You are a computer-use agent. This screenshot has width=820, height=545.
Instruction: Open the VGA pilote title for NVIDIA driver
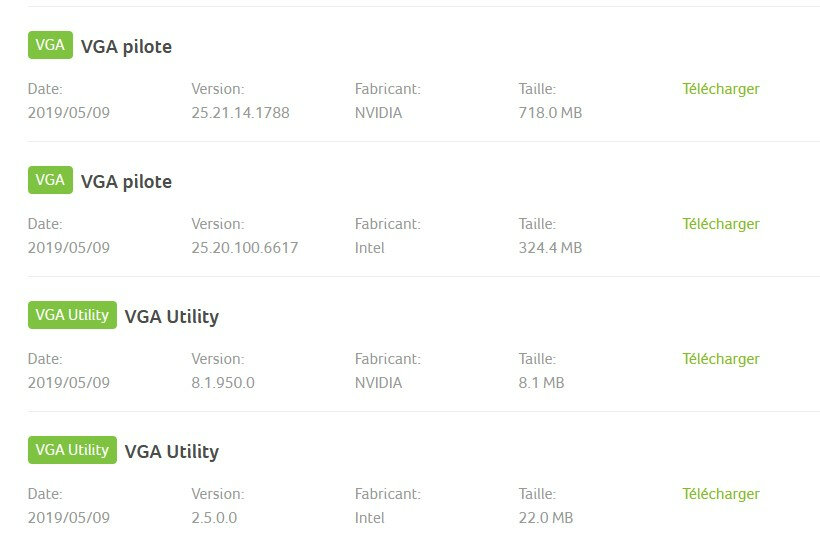pyautogui.click(x=126, y=47)
